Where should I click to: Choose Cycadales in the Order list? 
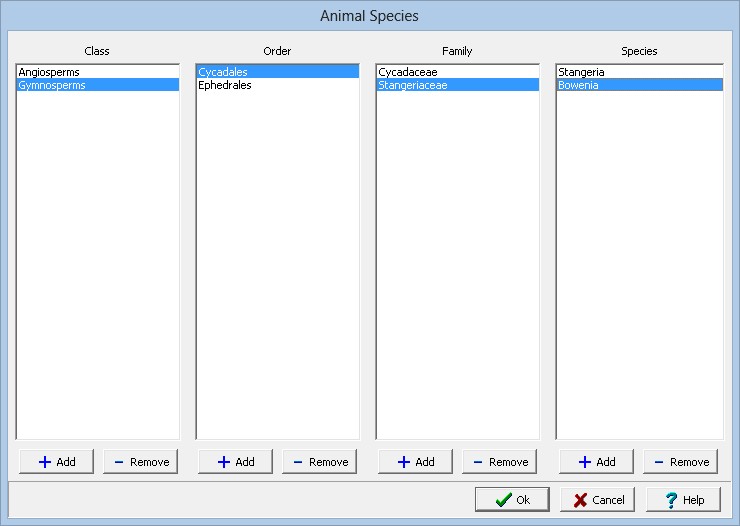223,72
